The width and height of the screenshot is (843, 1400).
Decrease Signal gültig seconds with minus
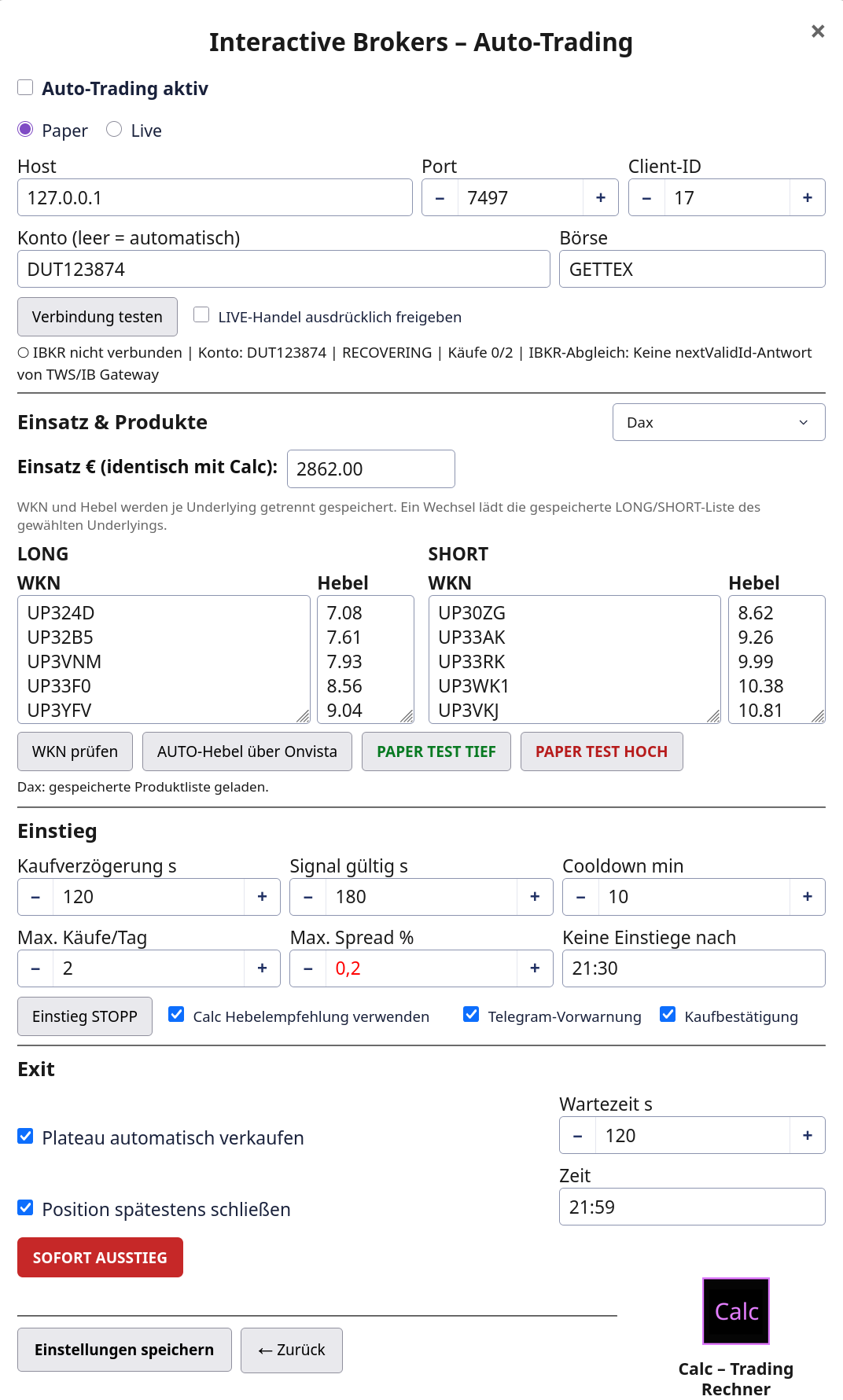click(x=308, y=897)
